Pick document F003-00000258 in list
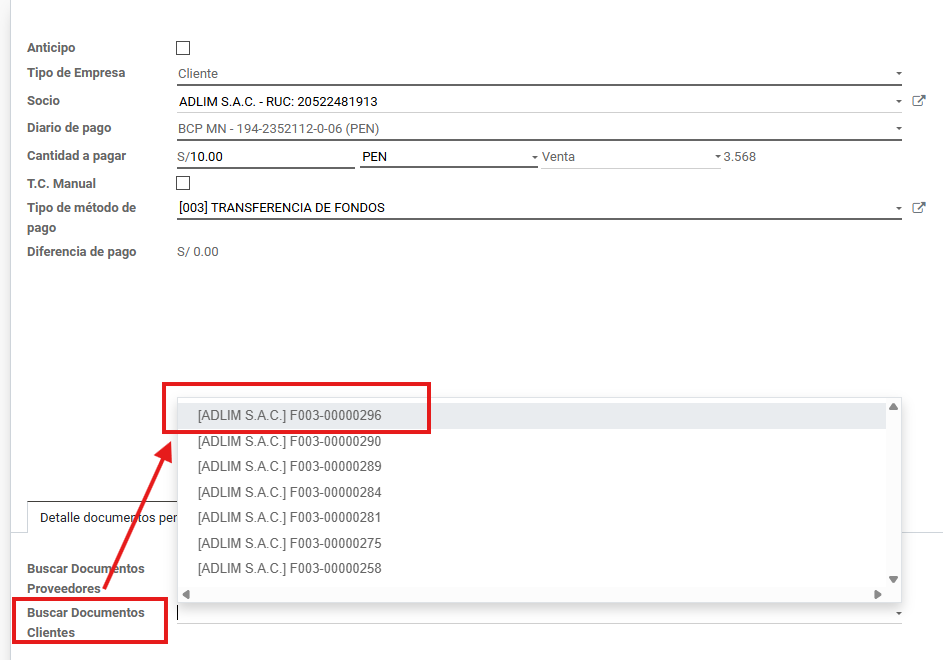Image resolution: width=943 pixels, height=660 pixels. click(x=290, y=569)
